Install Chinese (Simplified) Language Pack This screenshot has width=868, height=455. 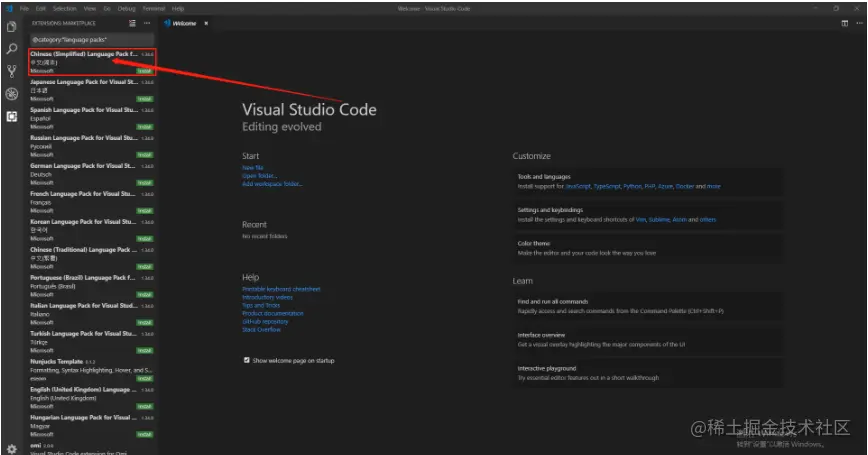(x=145, y=71)
